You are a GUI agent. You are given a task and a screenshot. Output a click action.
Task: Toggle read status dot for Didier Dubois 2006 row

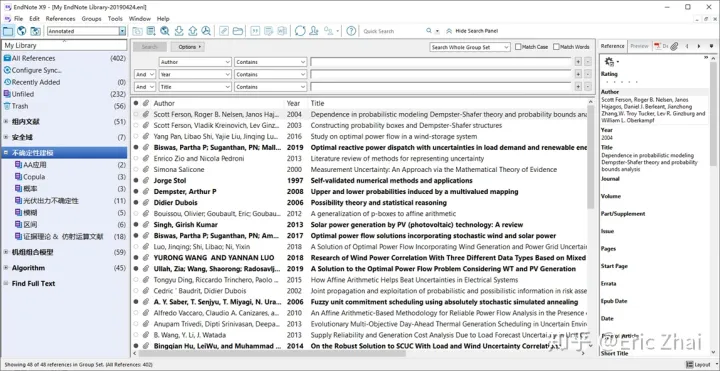pos(136,202)
